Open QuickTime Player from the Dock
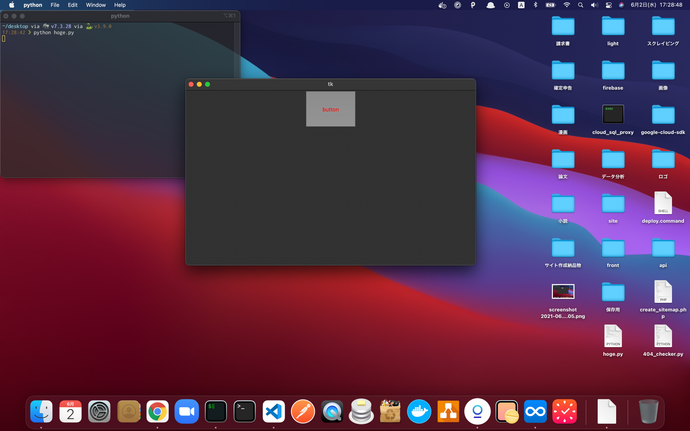Image resolution: width=690 pixels, height=431 pixels. pyautogui.click(x=332, y=411)
